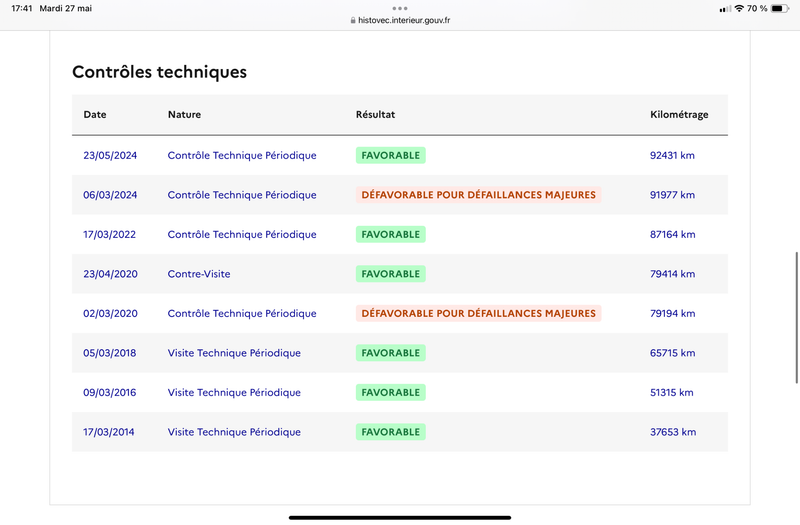The image size is (800, 525).
Task: Click the Contre-Visite entry text
Action: click(x=199, y=274)
